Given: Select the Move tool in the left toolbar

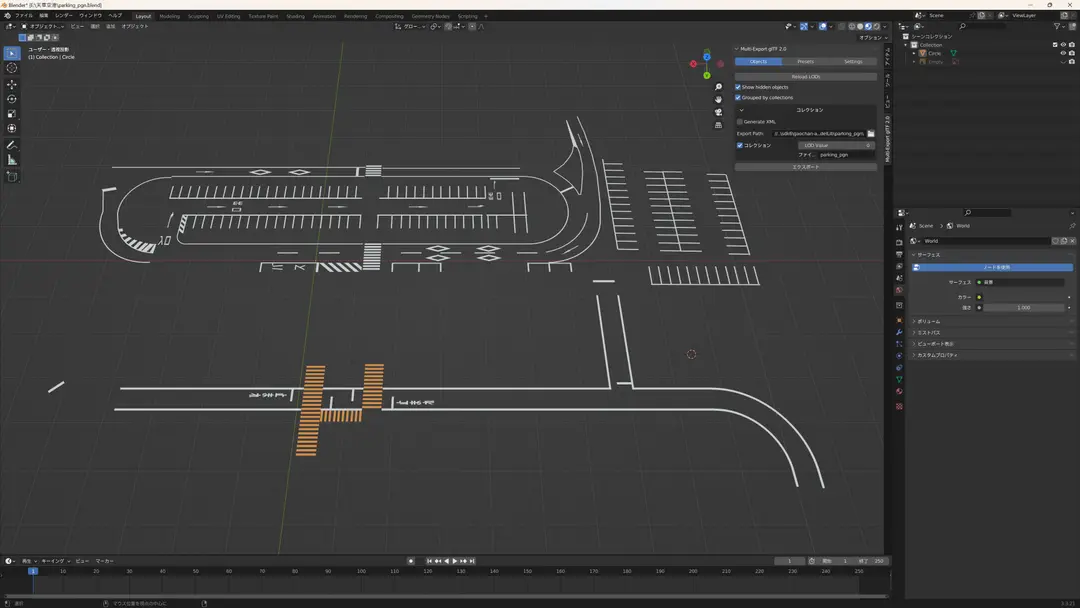Looking at the screenshot, I should point(12,84).
